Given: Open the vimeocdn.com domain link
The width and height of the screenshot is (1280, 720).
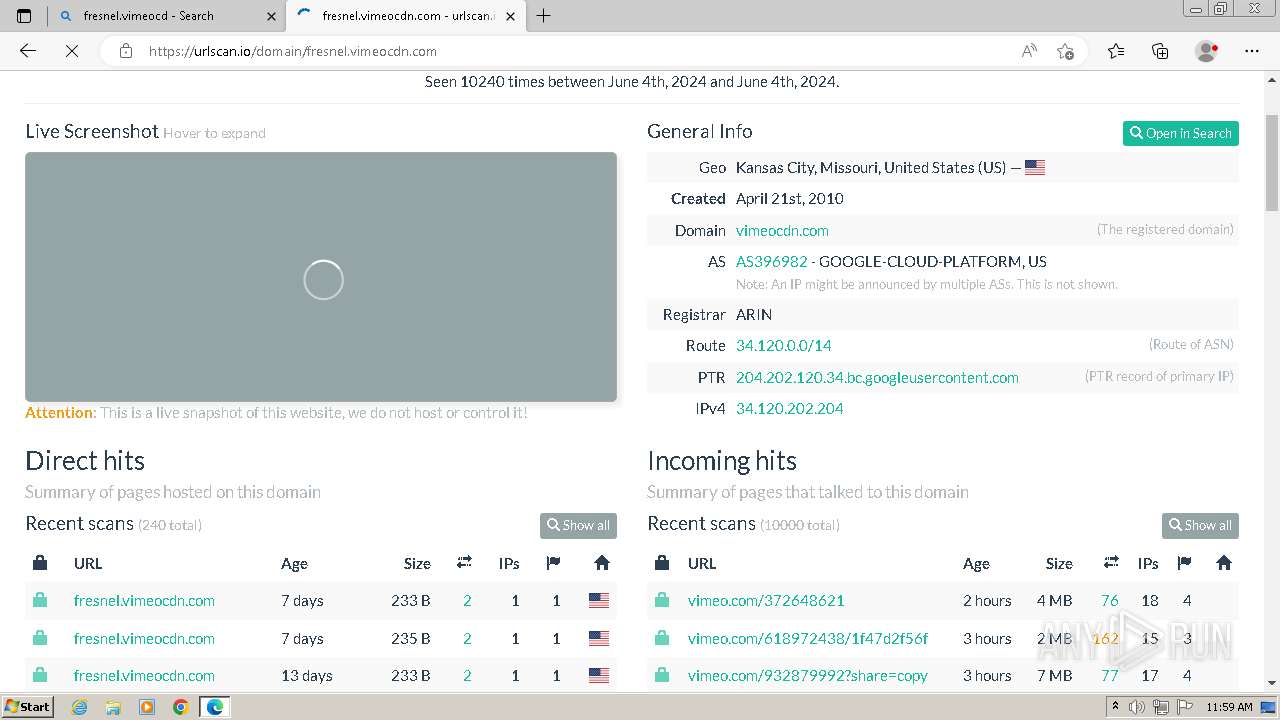Looking at the screenshot, I should (x=782, y=230).
